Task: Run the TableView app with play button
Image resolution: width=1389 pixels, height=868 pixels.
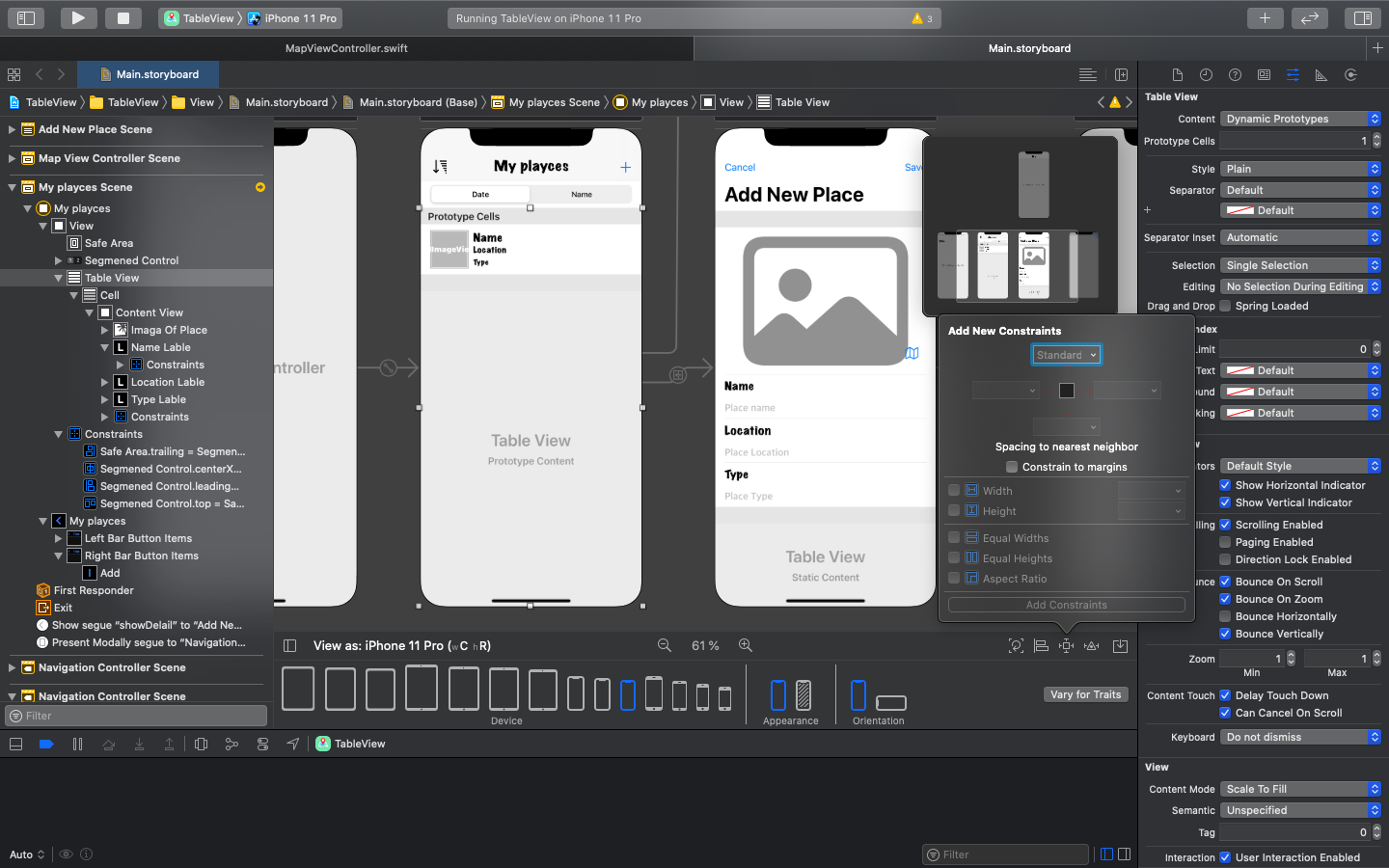Action: tap(78, 17)
